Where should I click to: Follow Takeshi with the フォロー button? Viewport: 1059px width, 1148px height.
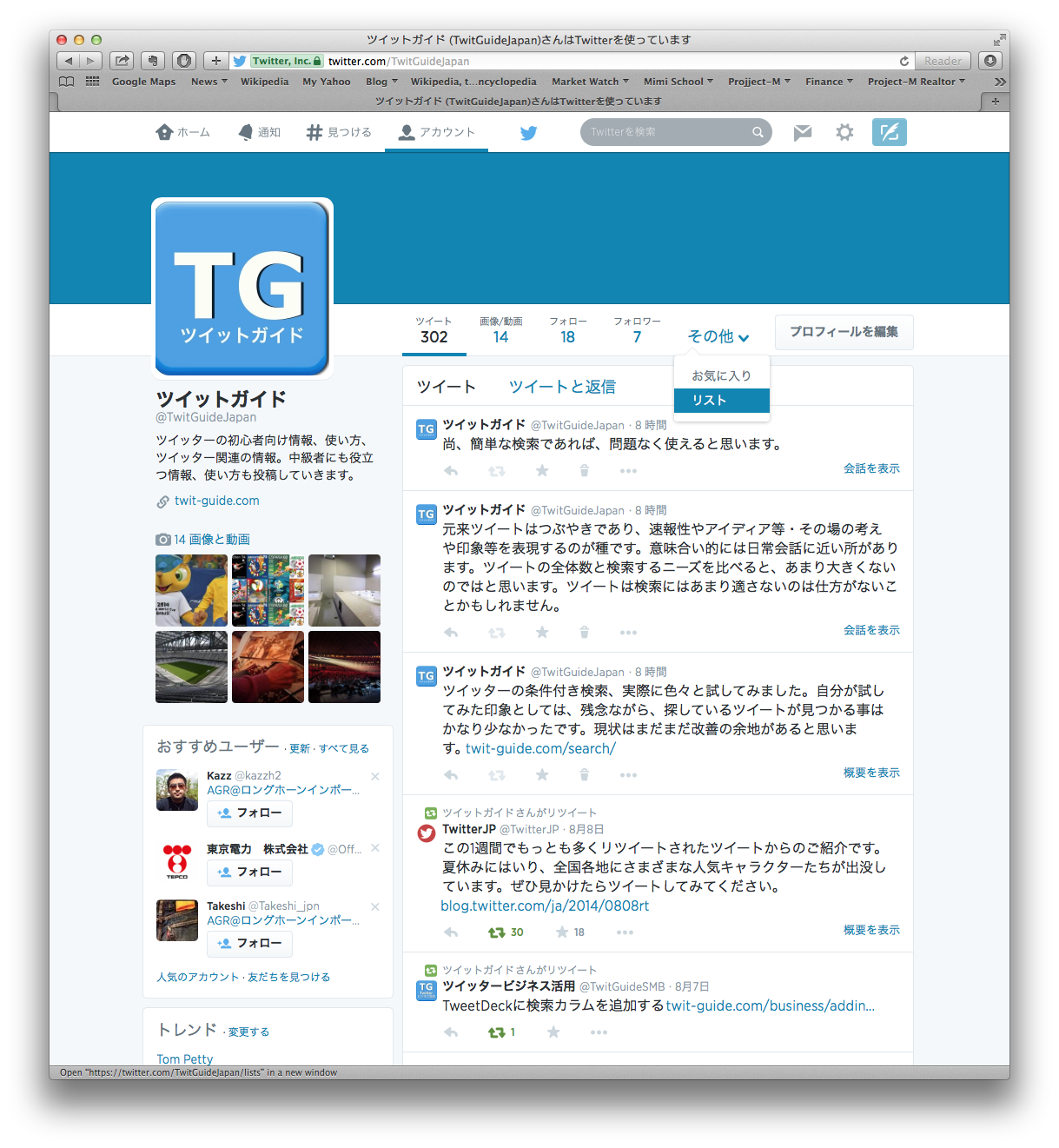pos(249,944)
